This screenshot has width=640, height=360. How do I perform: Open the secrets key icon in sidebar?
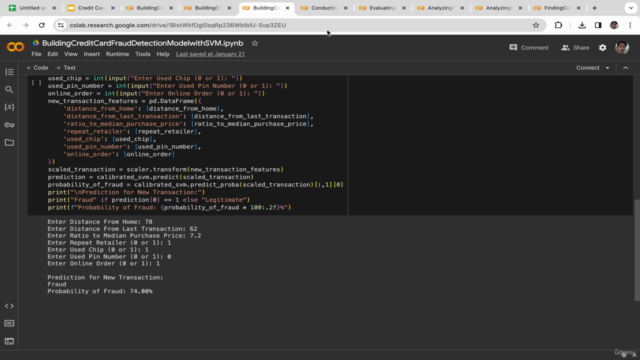9,124
